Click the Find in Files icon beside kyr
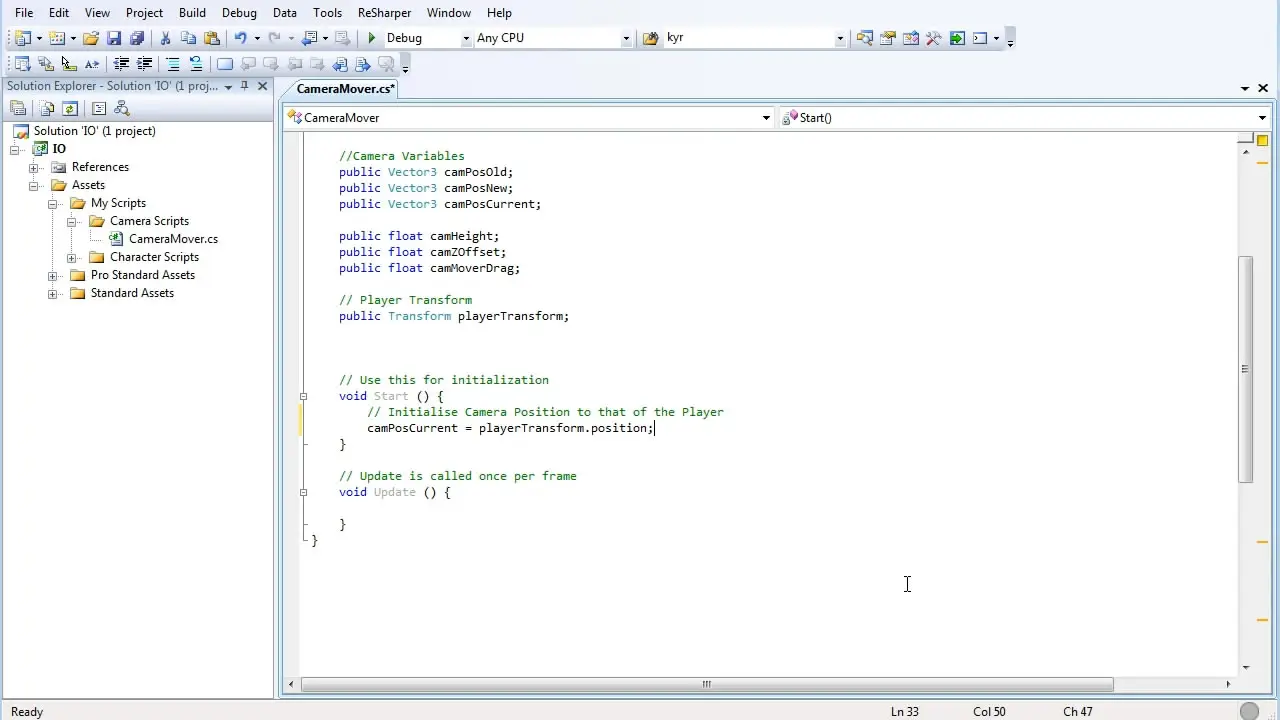This screenshot has width=1280, height=720. click(651, 38)
